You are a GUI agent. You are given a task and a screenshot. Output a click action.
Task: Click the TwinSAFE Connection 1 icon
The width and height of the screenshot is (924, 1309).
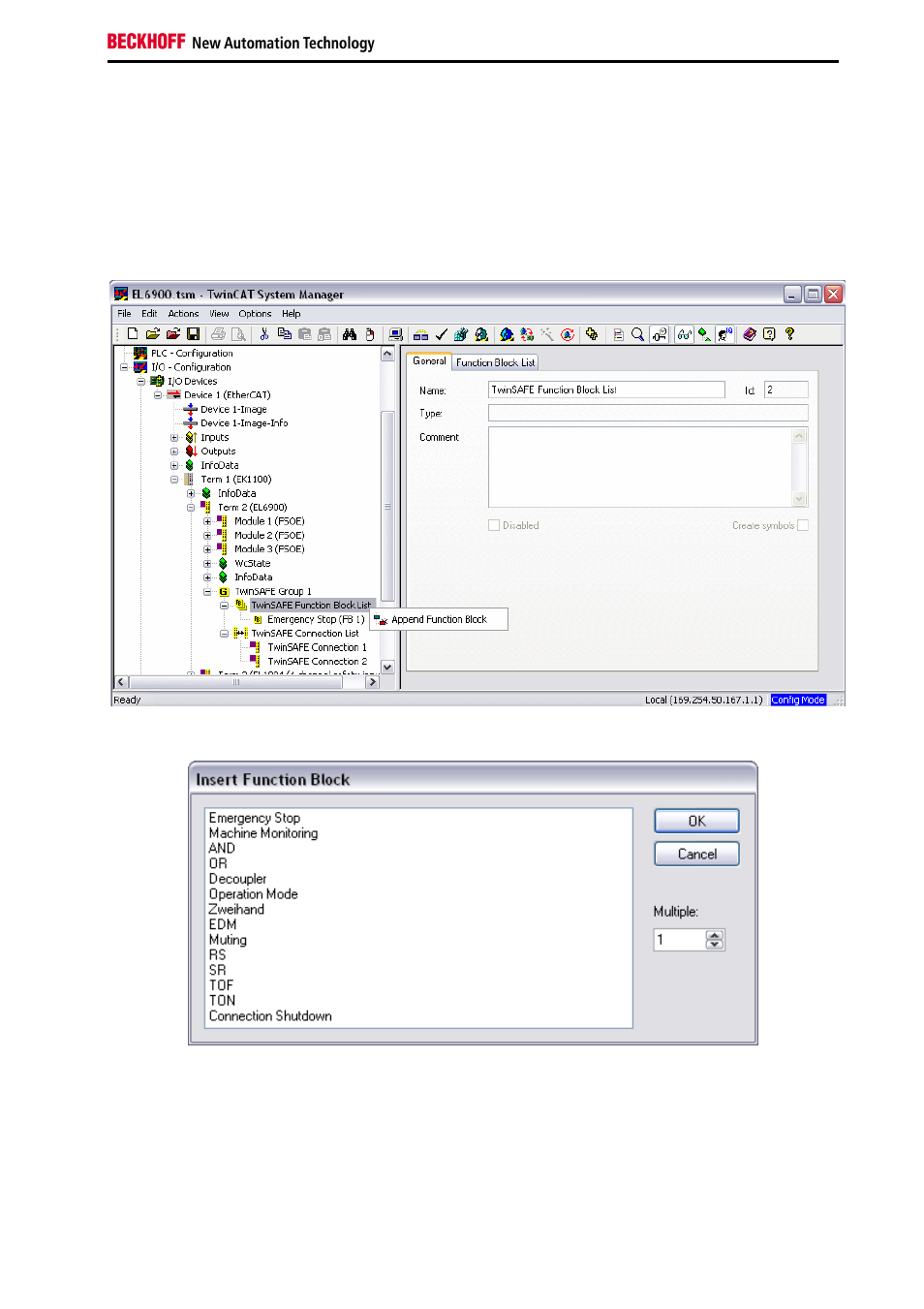255,647
